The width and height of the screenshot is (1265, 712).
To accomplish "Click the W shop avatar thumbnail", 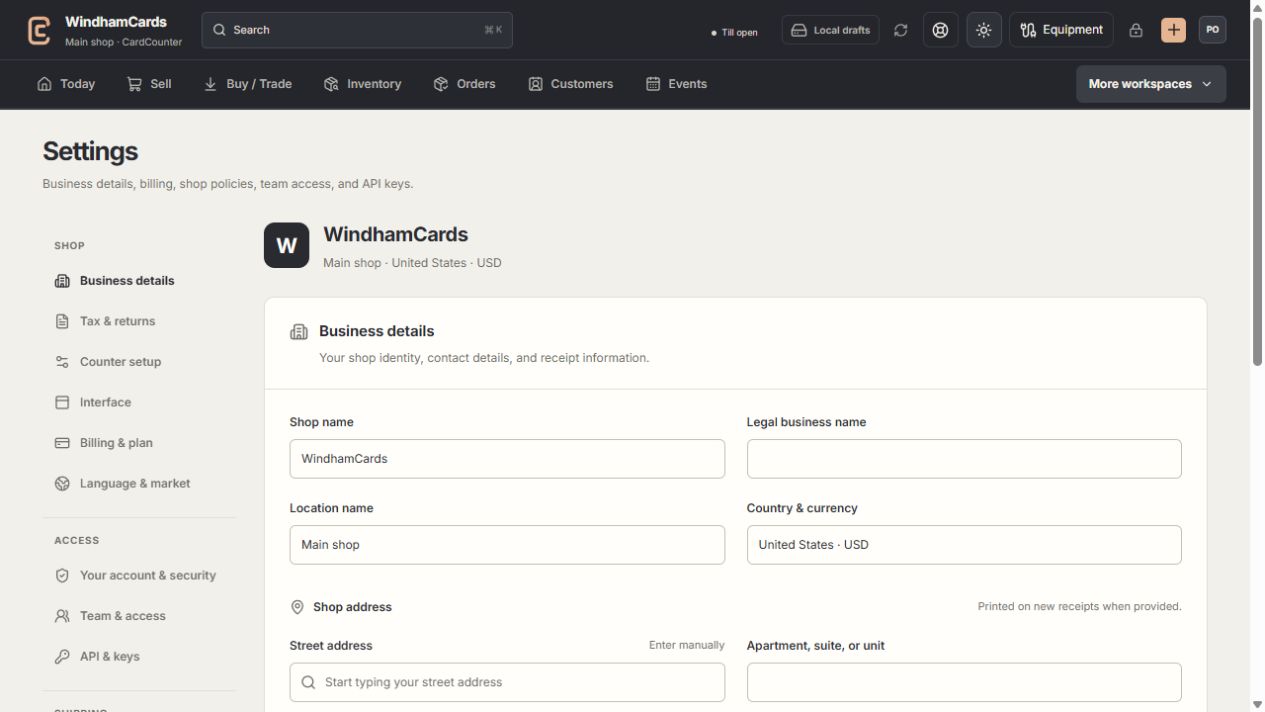I will coord(287,245).
